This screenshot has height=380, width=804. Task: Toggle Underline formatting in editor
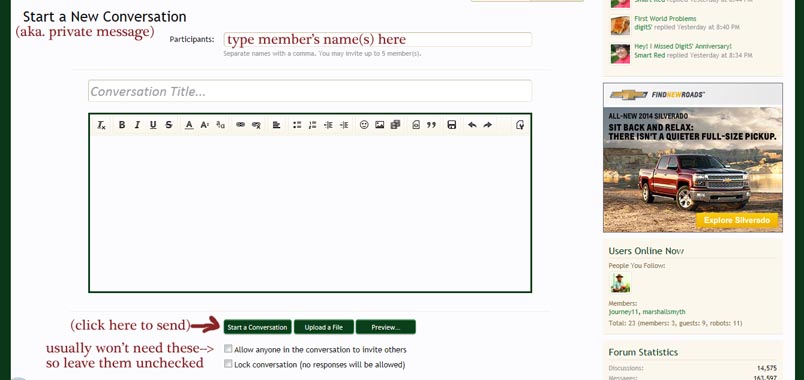153,125
